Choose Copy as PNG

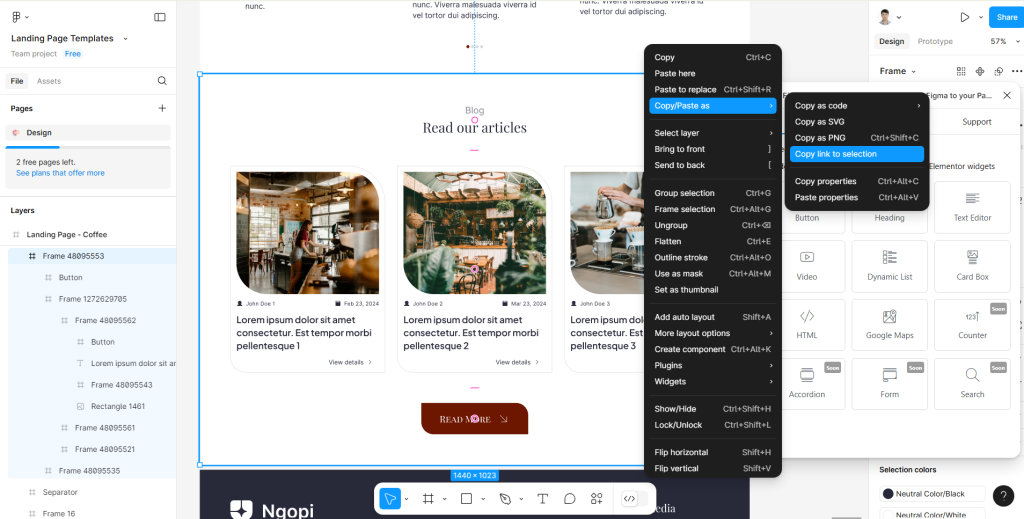pos(857,138)
